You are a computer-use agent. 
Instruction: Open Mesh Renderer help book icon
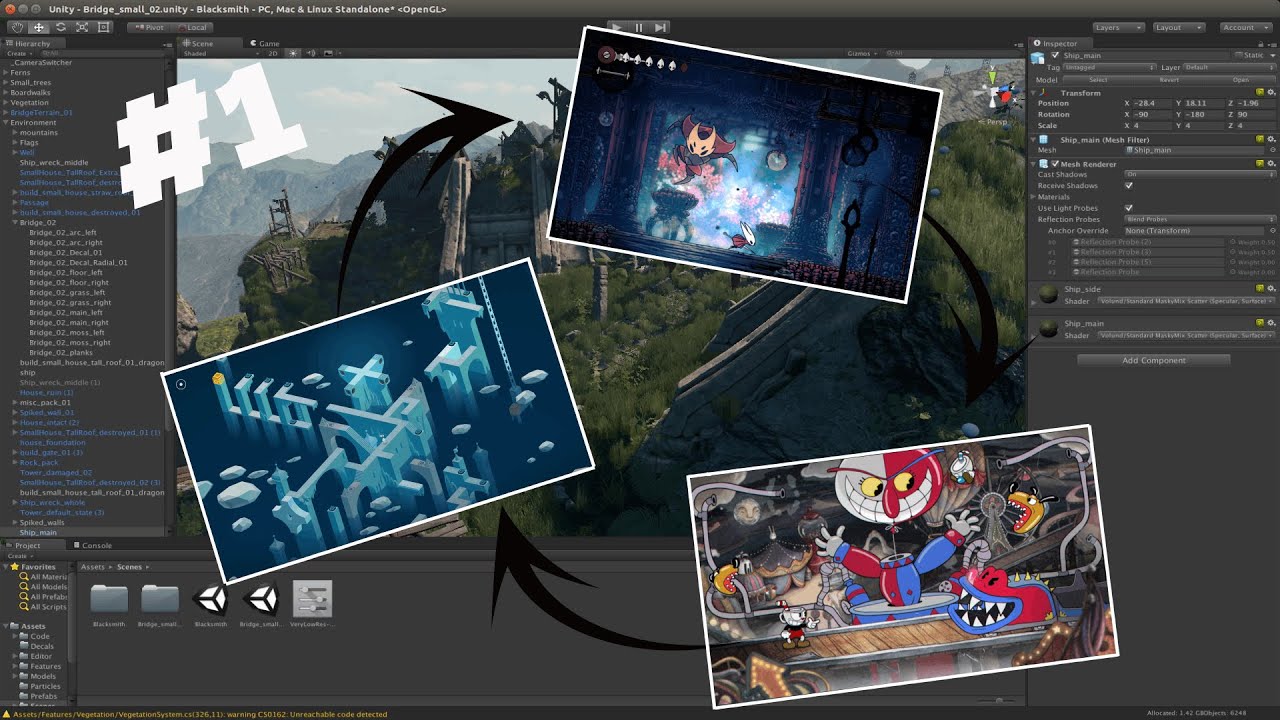(x=1260, y=163)
